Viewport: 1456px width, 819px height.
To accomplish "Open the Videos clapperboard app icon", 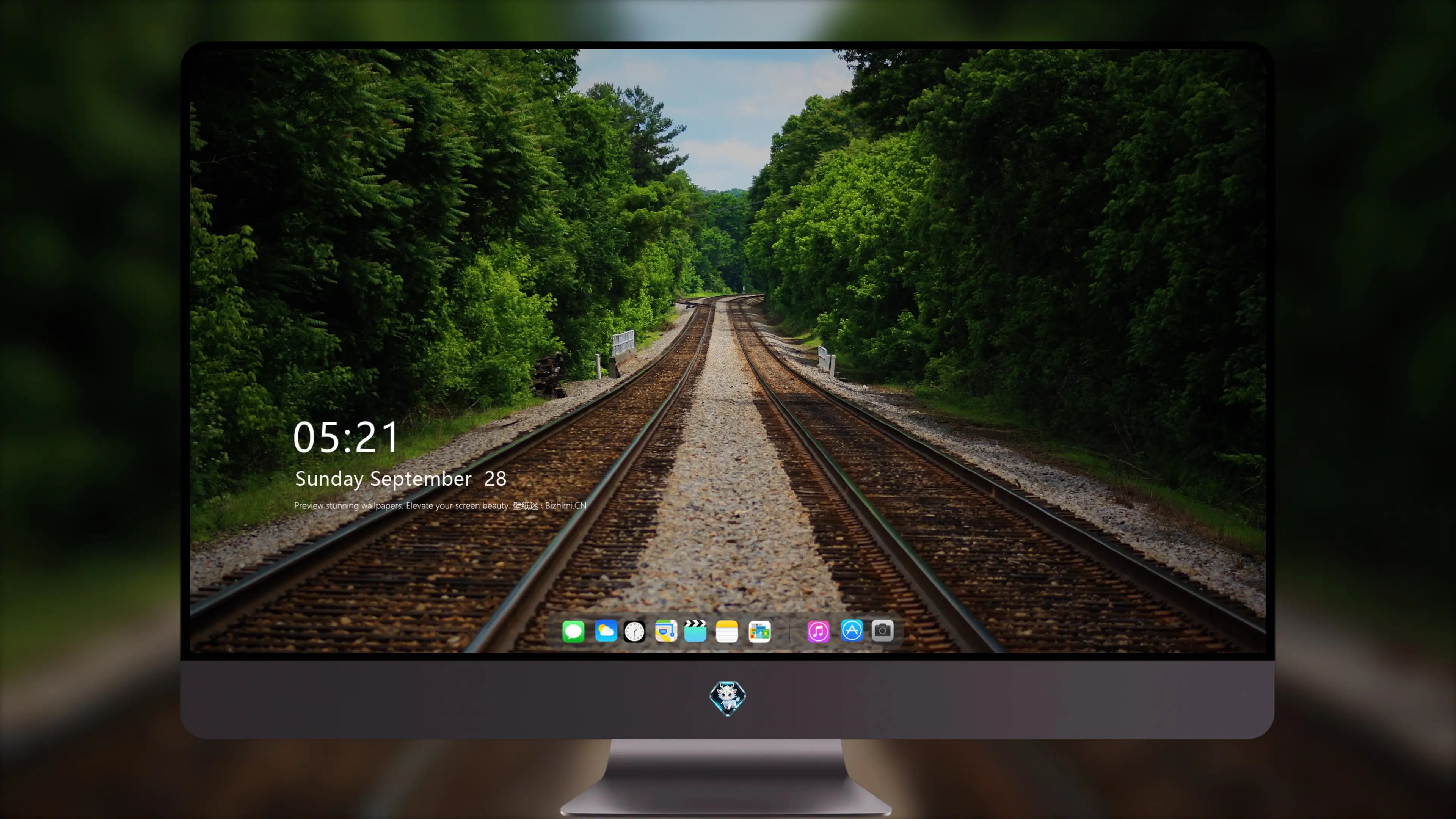I will coord(695,631).
